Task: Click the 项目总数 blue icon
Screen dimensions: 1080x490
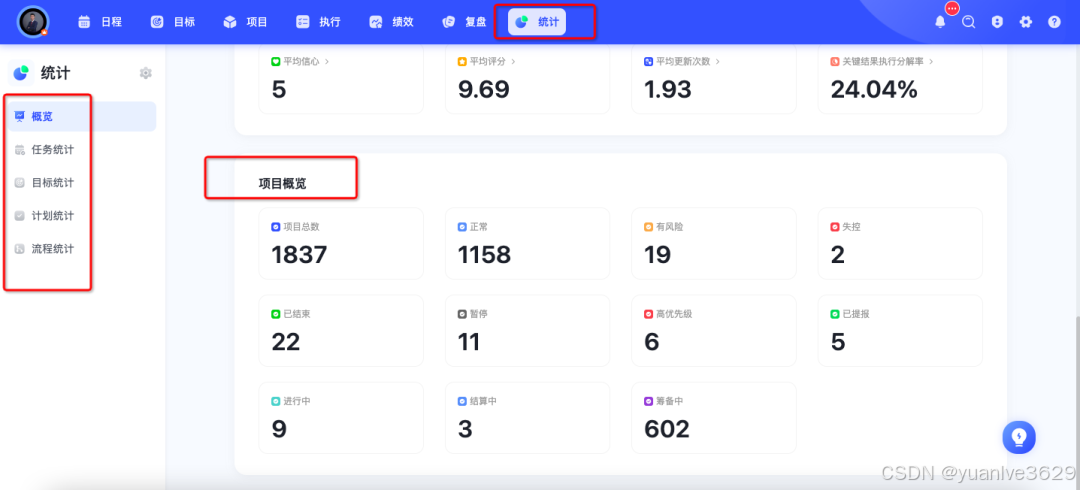Action: tap(276, 227)
